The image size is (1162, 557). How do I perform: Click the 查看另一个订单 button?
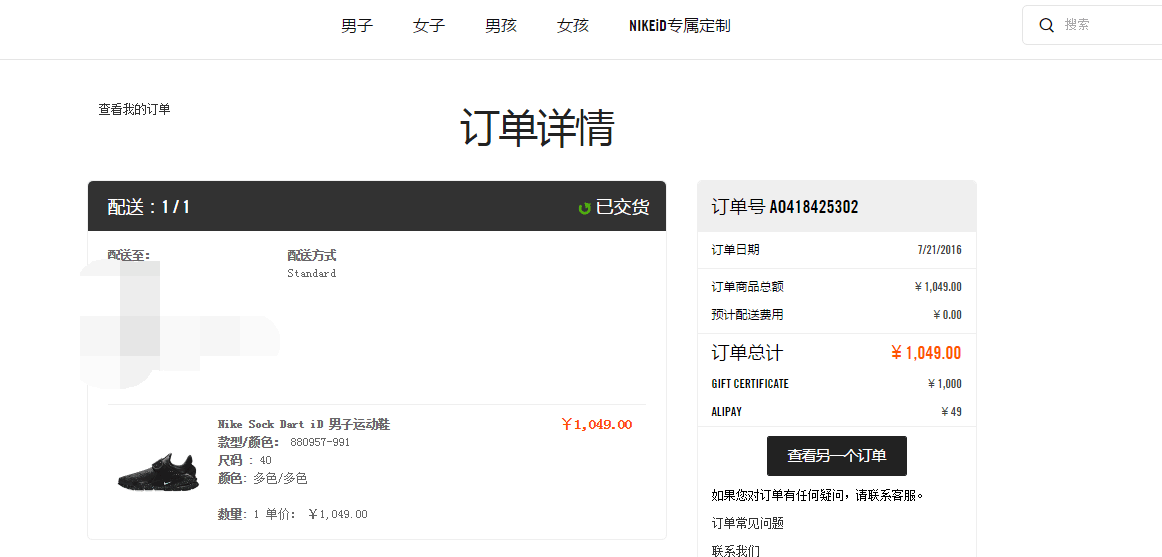click(837, 456)
